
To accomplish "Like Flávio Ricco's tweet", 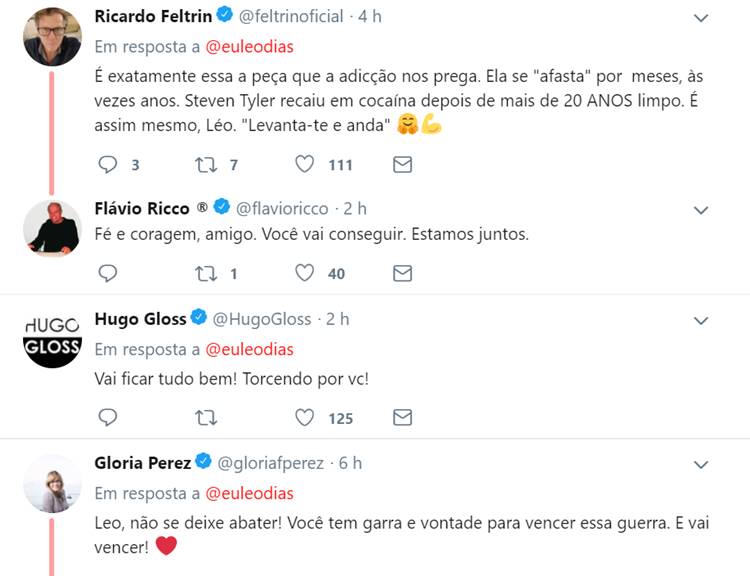I will coord(305,273).
